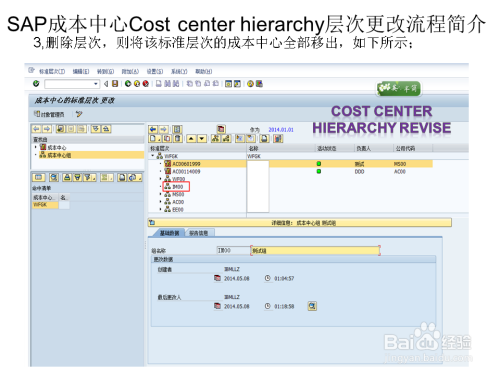Click the pencil display/change toggle icon
This screenshot has width=500, height=375.
79,114
